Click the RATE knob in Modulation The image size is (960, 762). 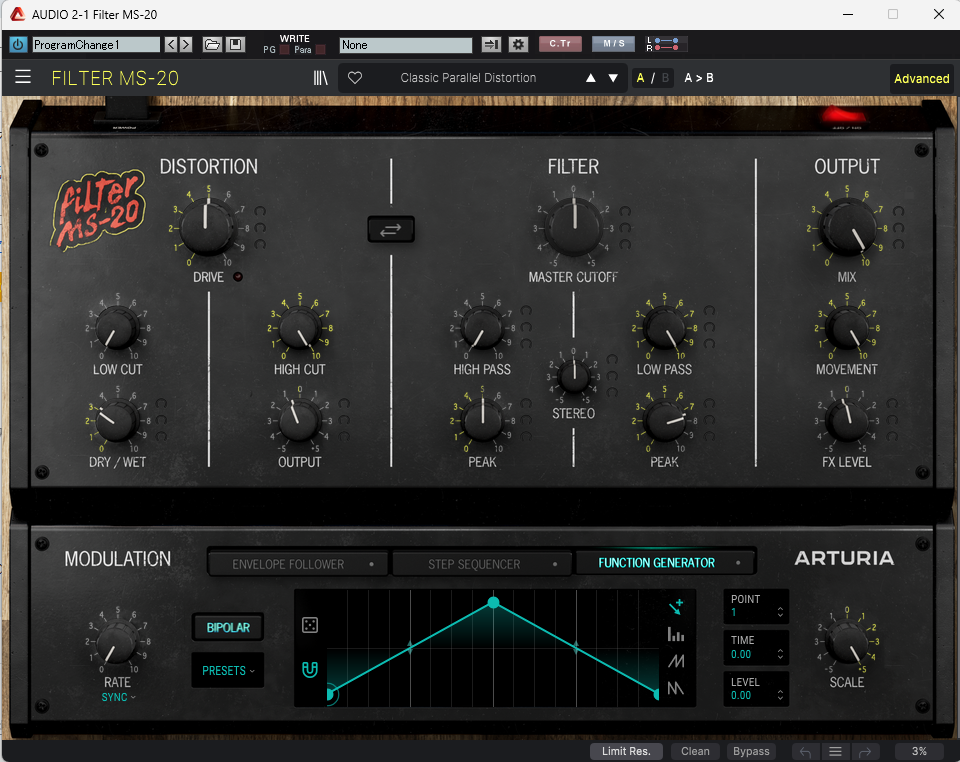coord(118,643)
